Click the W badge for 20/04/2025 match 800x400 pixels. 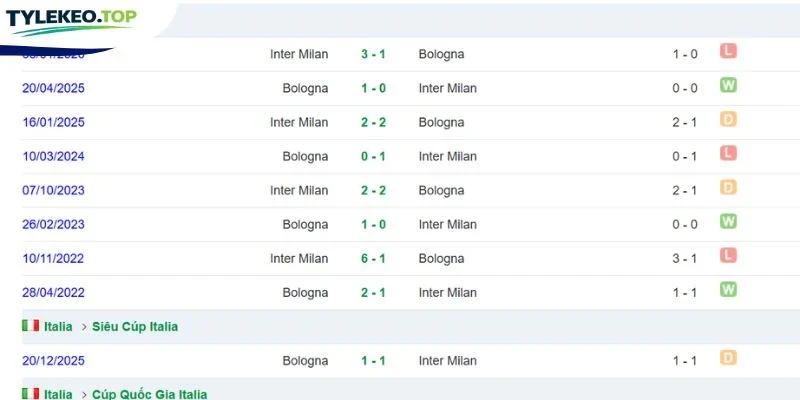728,85
